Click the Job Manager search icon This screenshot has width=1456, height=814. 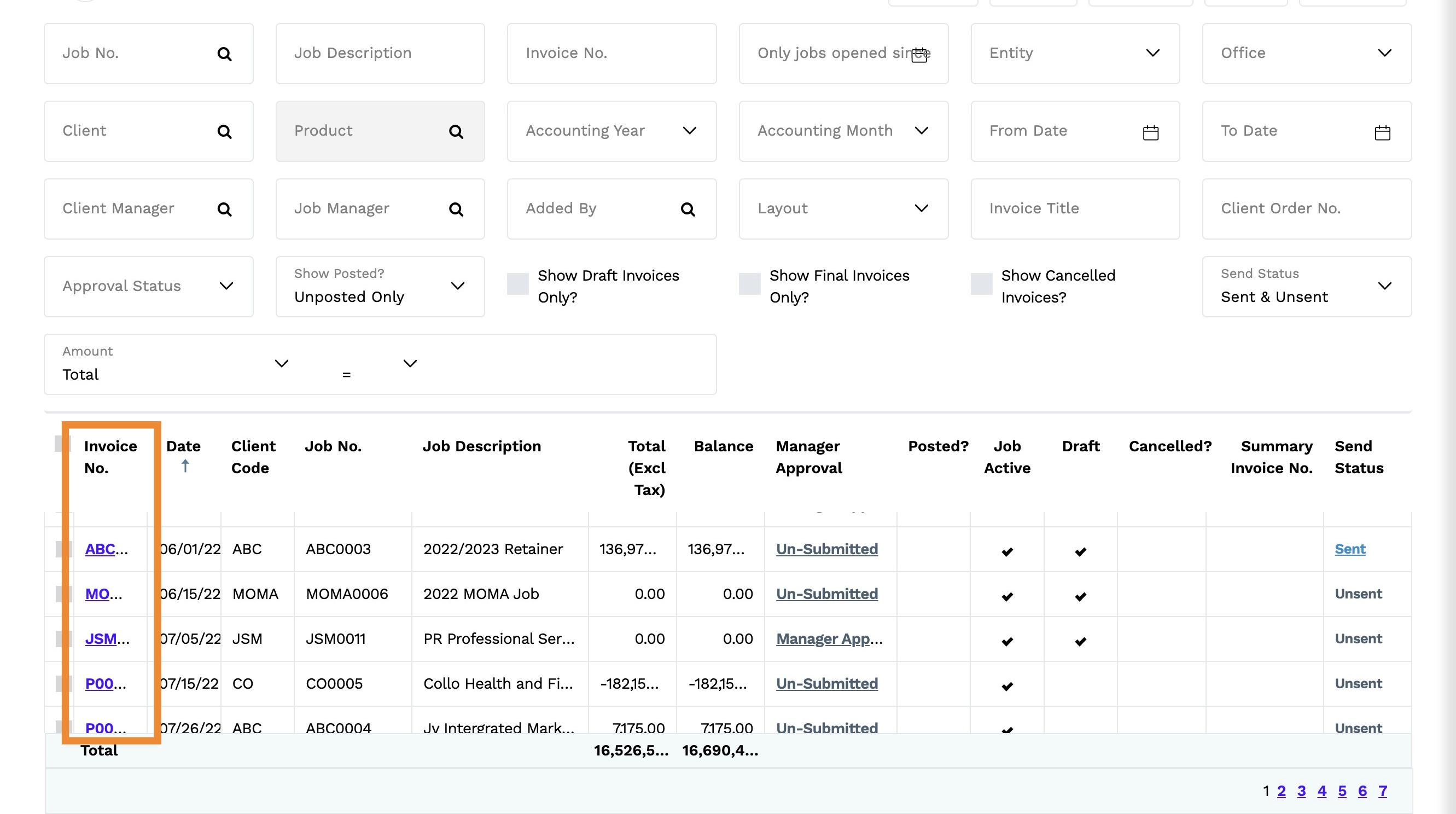456,210
